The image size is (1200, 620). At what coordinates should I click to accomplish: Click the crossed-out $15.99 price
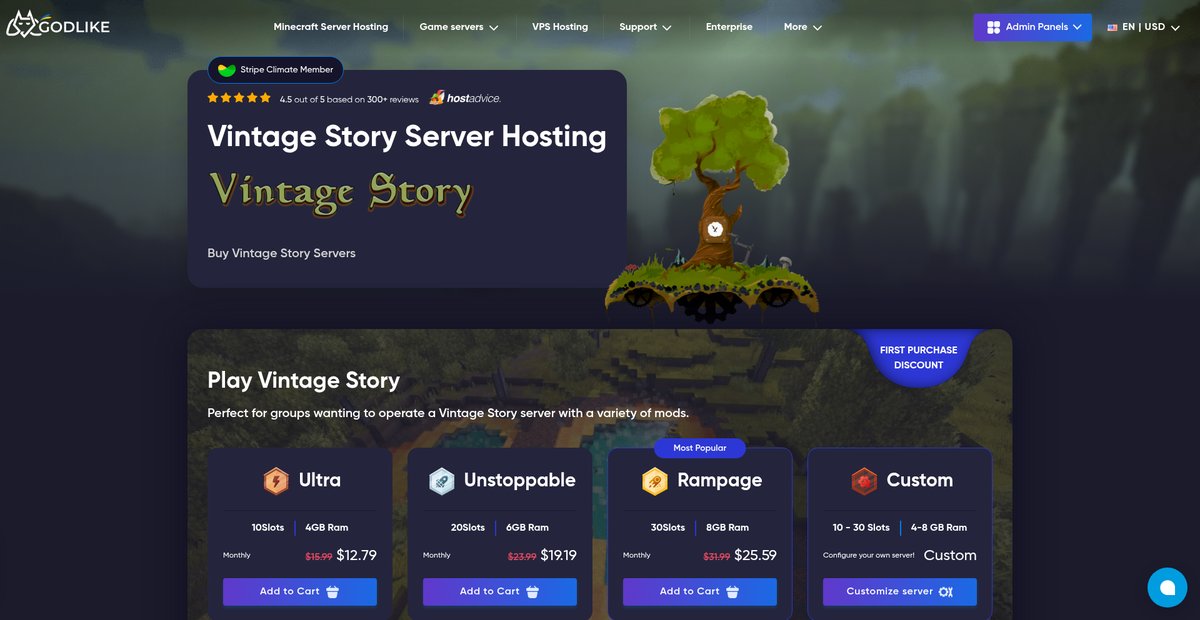tap(318, 556)
